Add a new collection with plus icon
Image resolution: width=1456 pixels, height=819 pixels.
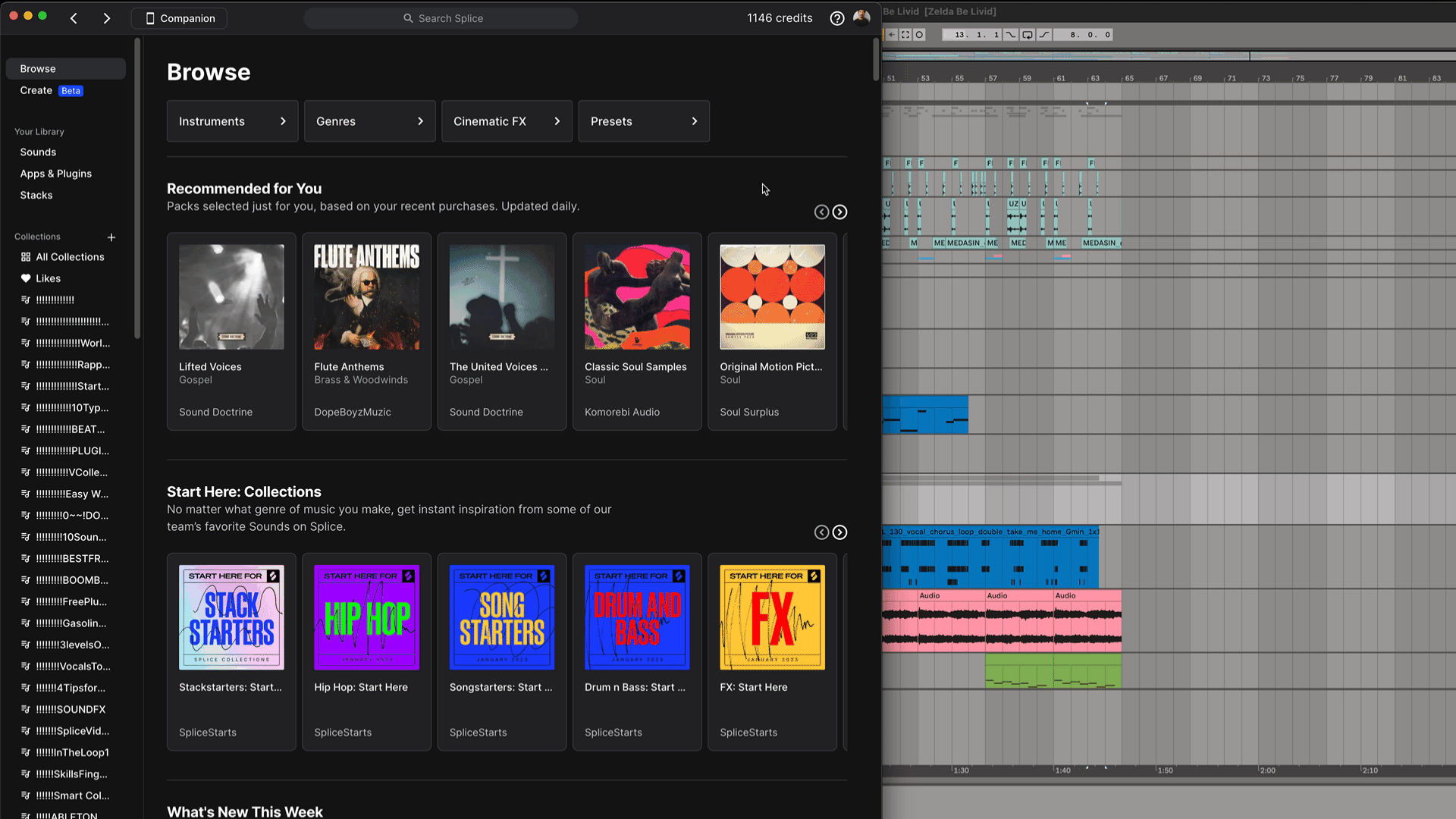point(111,237)
